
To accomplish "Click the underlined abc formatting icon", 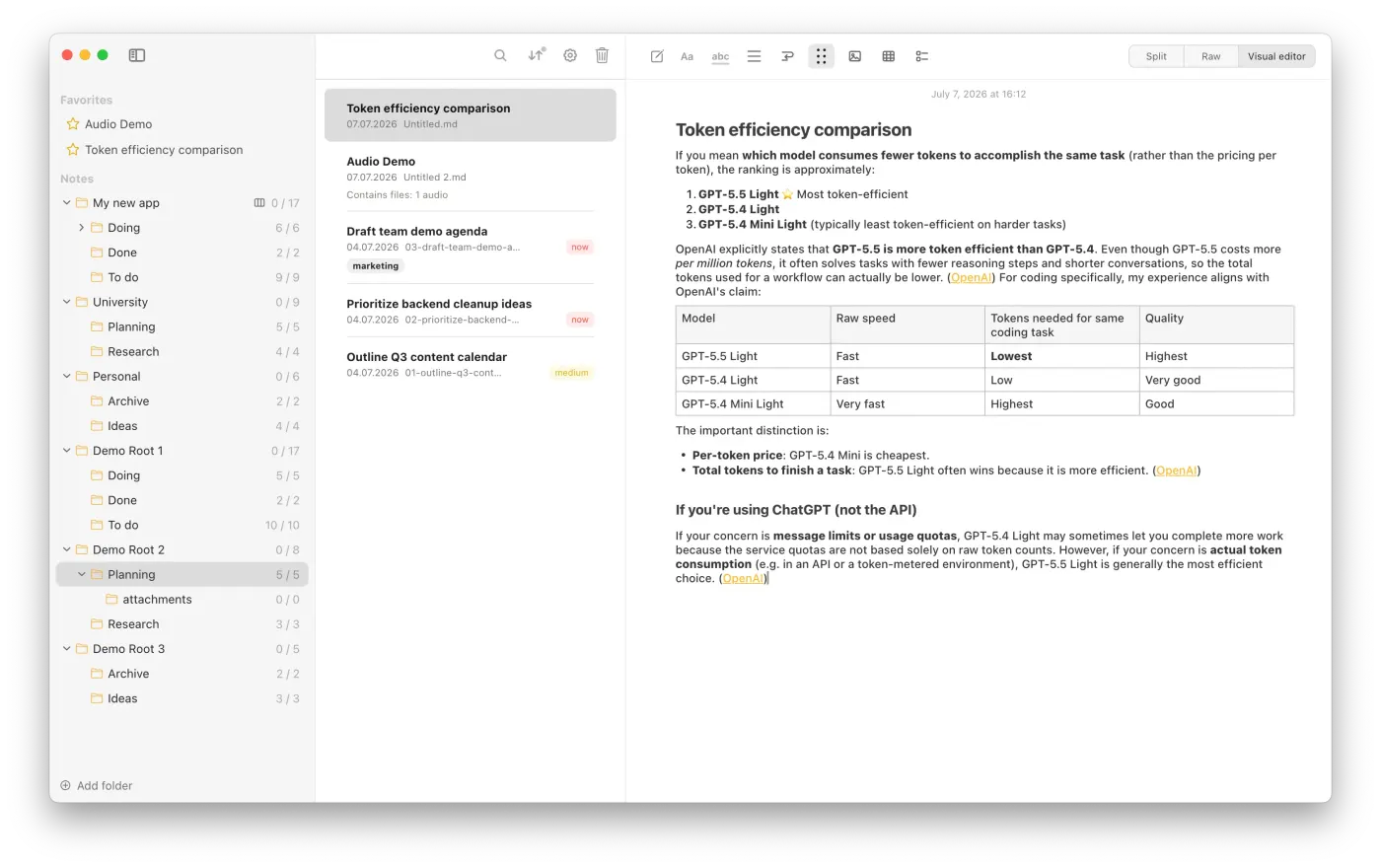I will 720,56.
